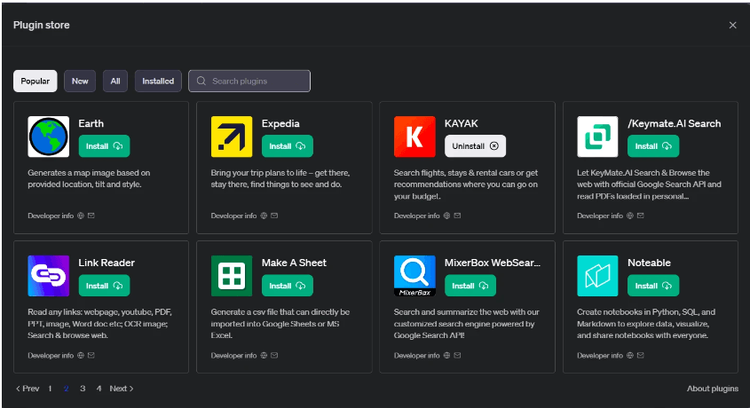Install the Noteable plugin
Image resolution: width=750 pixels, height=408 pixels.
[x=653, y=286]
